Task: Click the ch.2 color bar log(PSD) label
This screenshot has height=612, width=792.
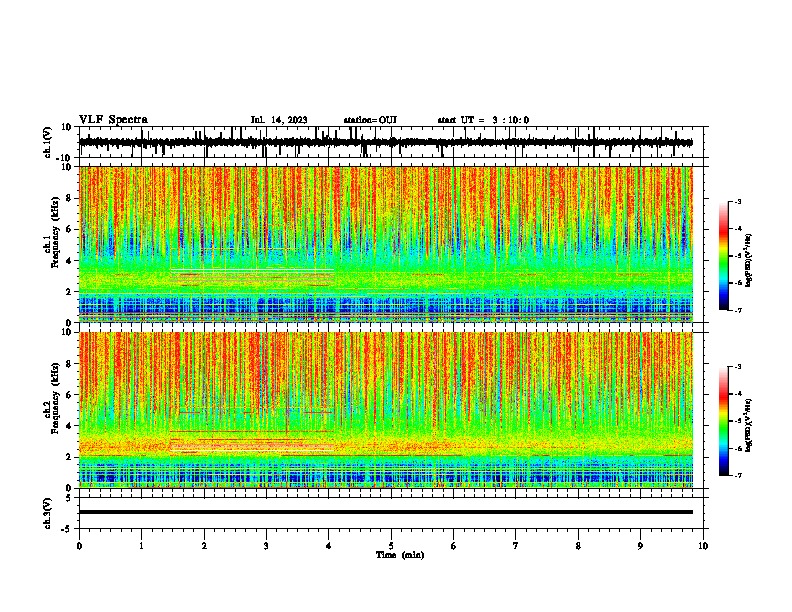Action: click(x=748, y=426)
